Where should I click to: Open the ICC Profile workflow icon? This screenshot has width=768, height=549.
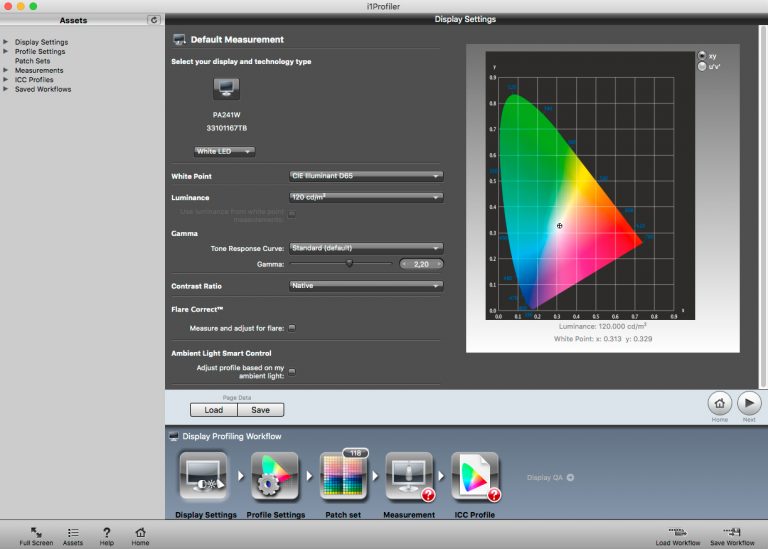pos(475,476)
